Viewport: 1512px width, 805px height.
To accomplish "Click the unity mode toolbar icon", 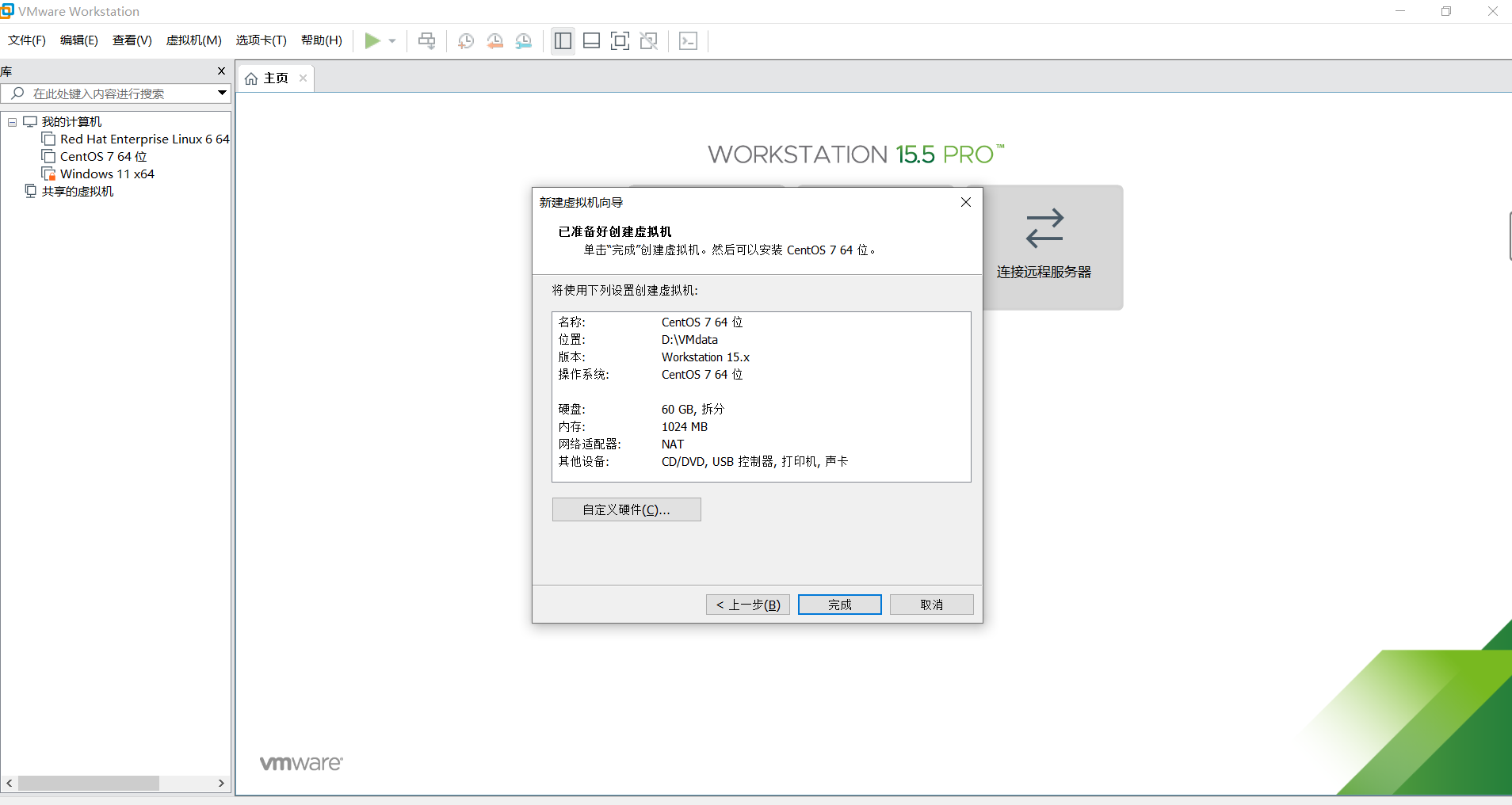I will [x=649, y=40].
